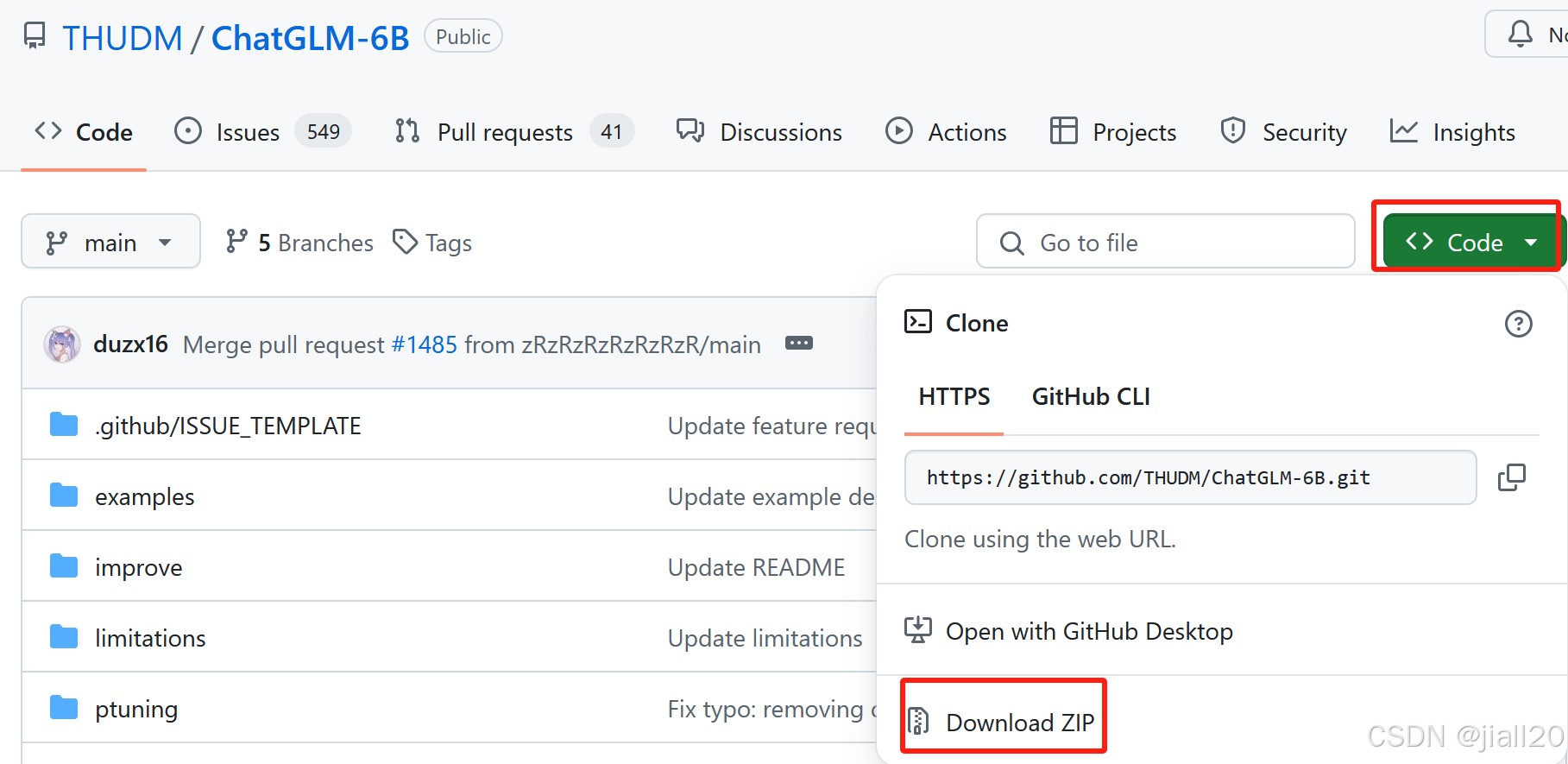Screen dimensions: 1568x764
Task: Switch to the Projects tab
Action: 1113,132
